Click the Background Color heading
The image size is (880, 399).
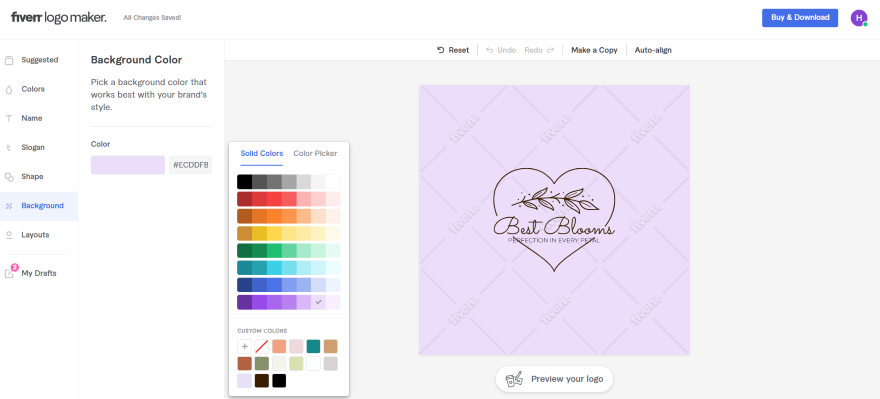[x=136, y=59]
